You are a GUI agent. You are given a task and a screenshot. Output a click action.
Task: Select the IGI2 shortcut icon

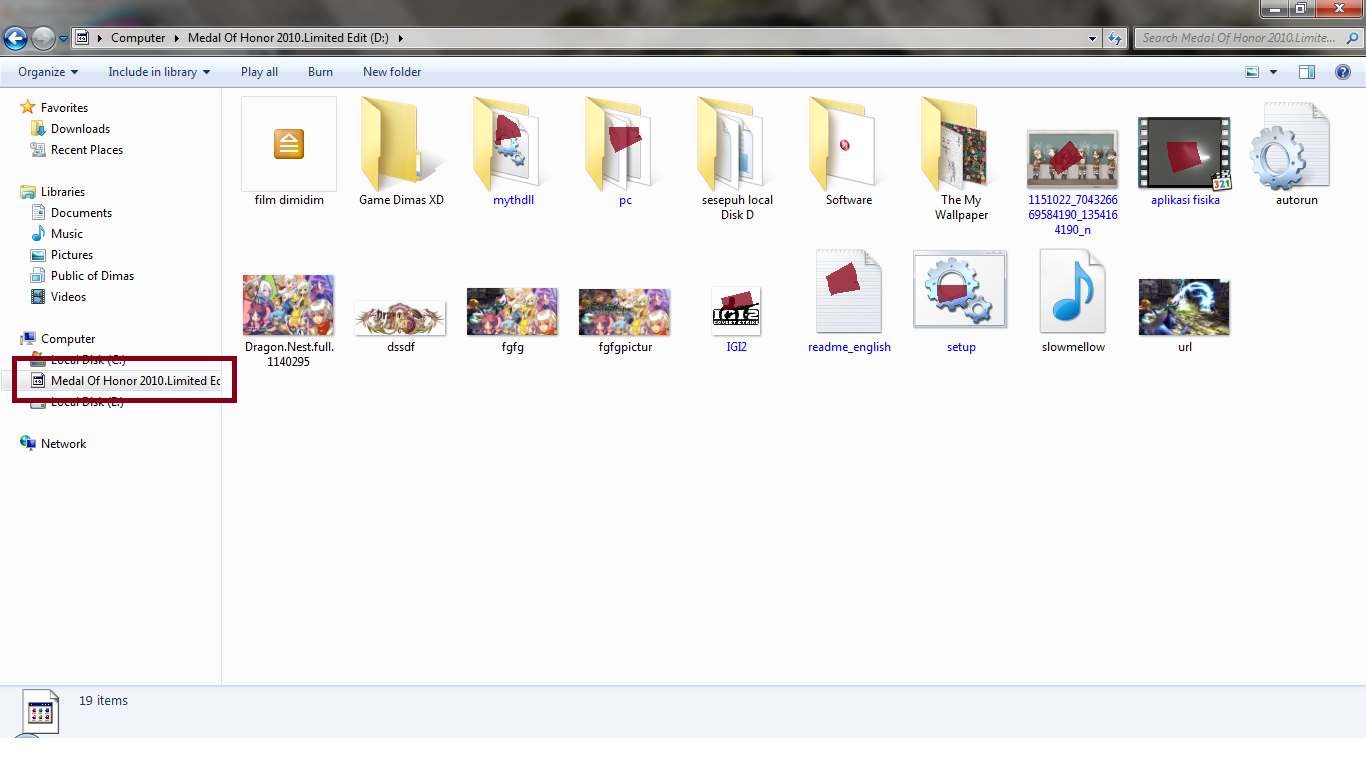click(x=737, y=320)
